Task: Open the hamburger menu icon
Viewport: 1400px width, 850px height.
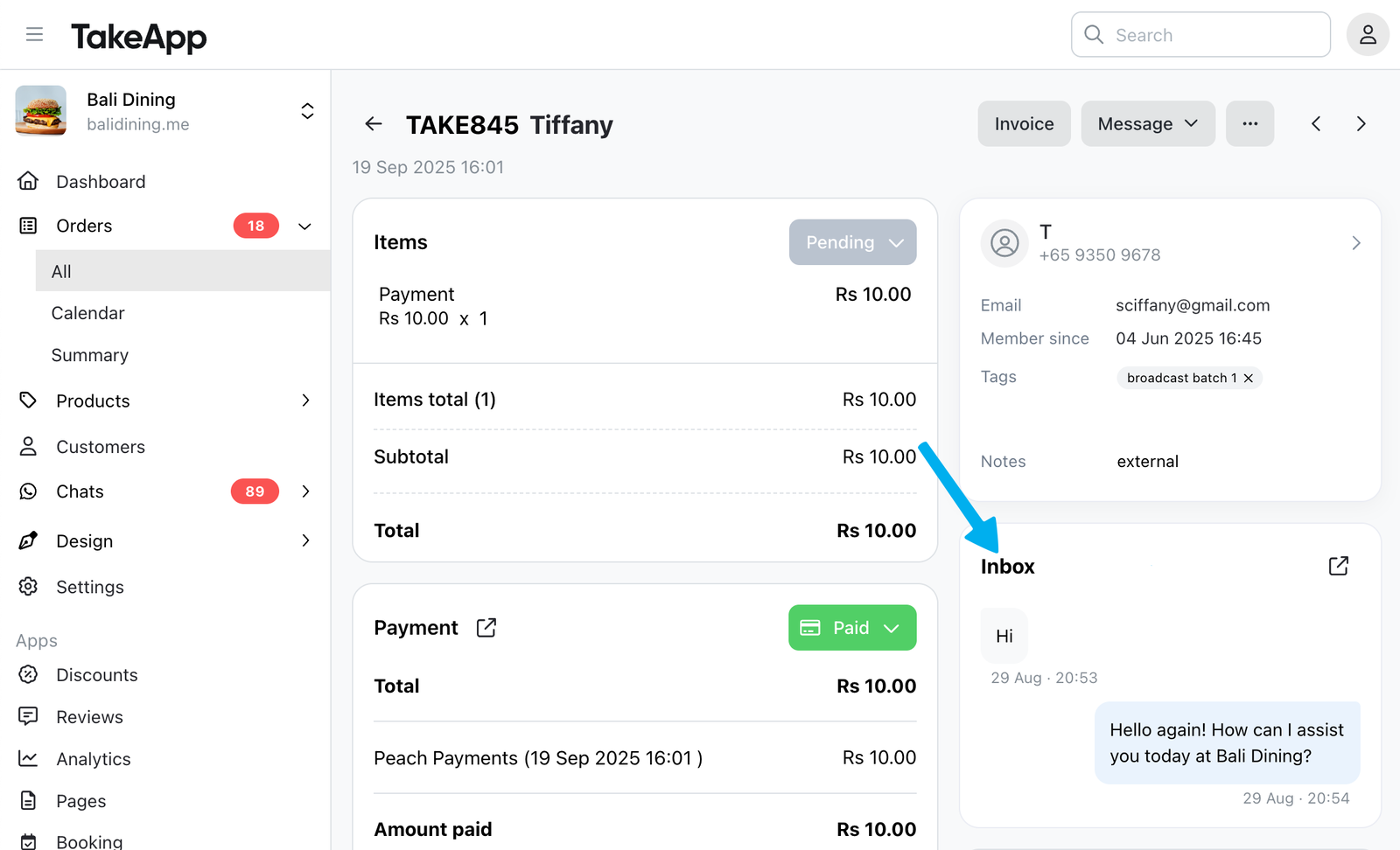Action: tap(34, 35)
